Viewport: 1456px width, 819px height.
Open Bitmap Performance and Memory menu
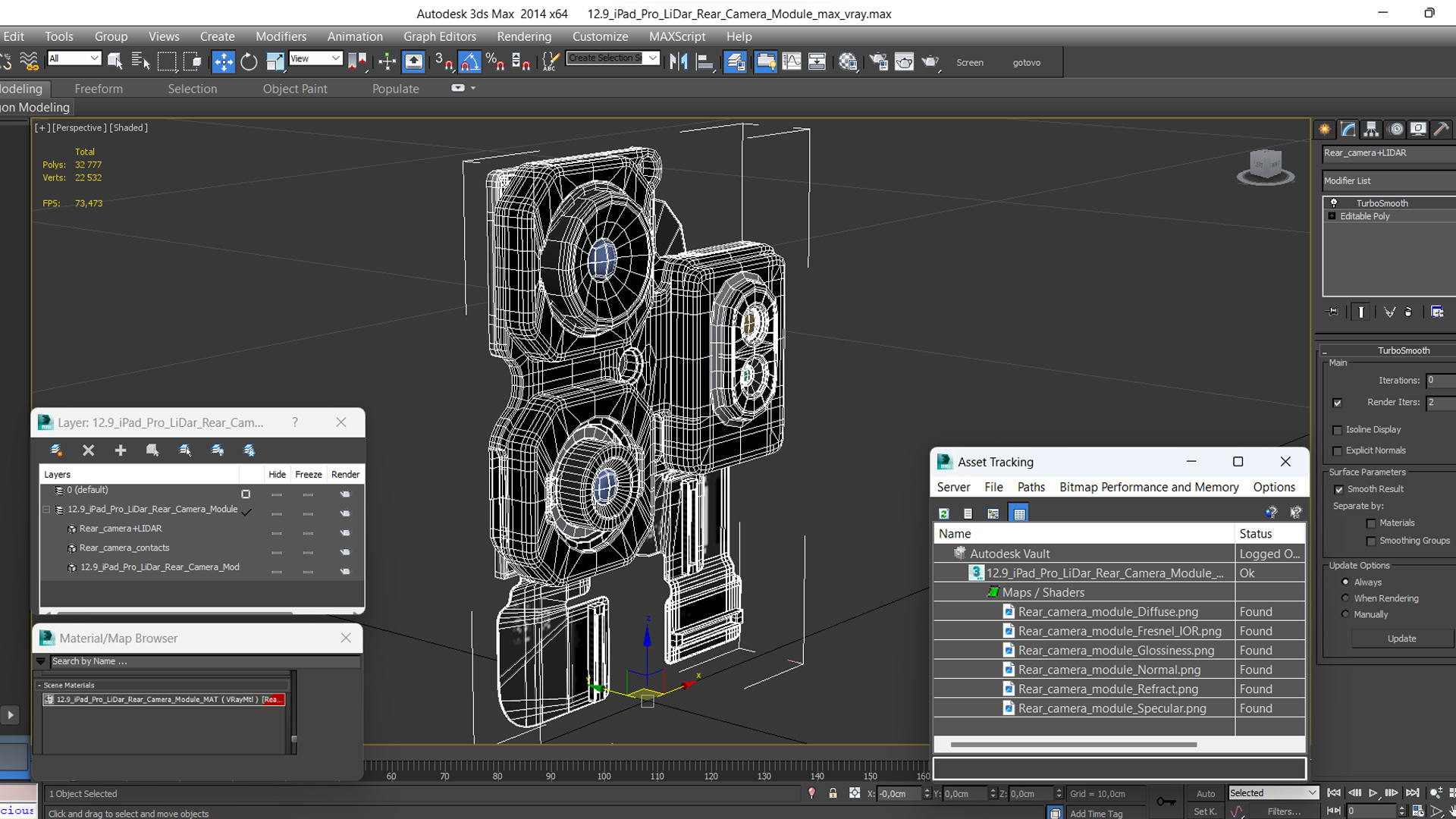coord(1148,487)
